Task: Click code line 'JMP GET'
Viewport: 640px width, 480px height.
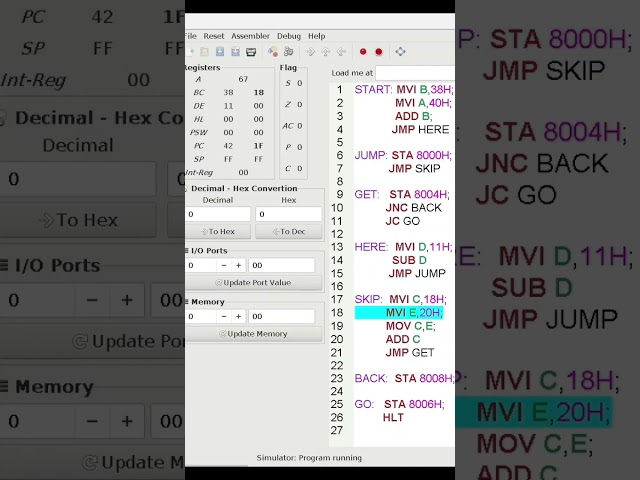Action: click(x=410, y=352)
